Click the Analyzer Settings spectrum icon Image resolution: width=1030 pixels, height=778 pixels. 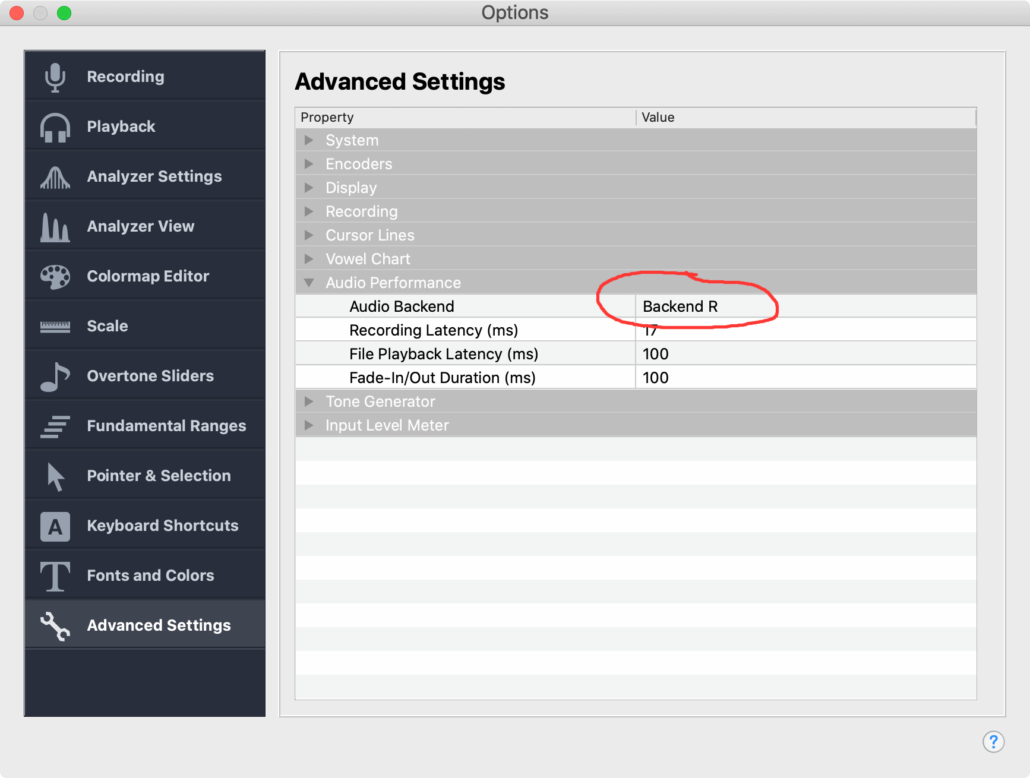54,176
